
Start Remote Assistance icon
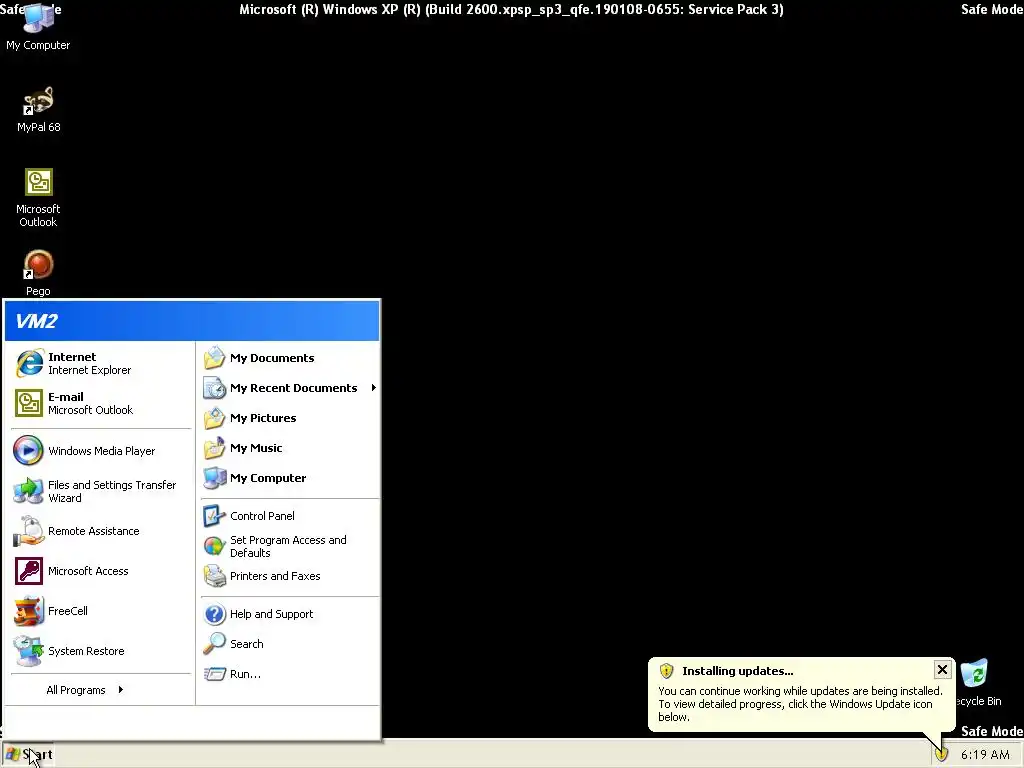(x=28, y=531)
